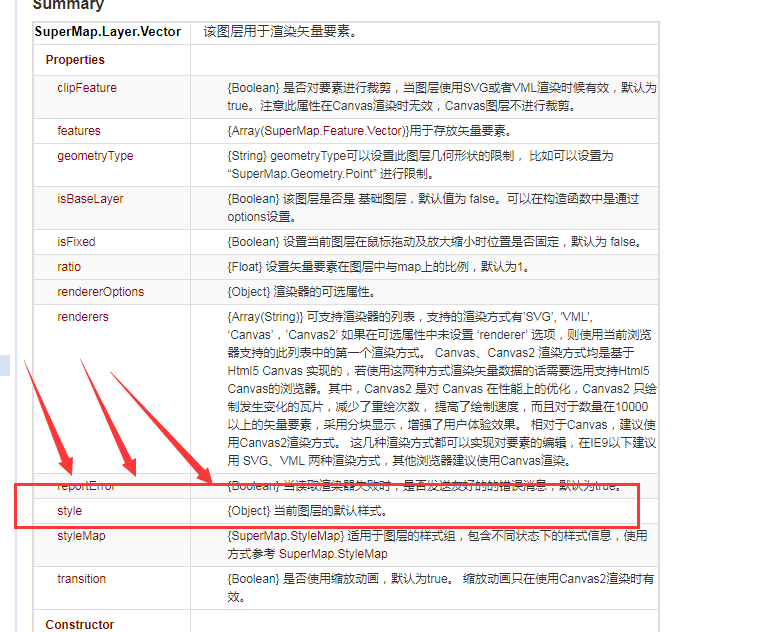Click the isFixed description mentioning 默认为 false

[x=435, y=242]
